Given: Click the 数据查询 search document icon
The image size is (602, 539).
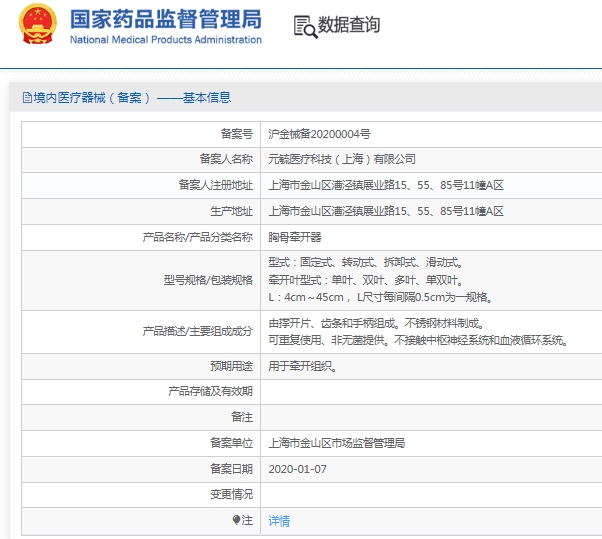Looking at the screenshot, I should coord(306,26).
